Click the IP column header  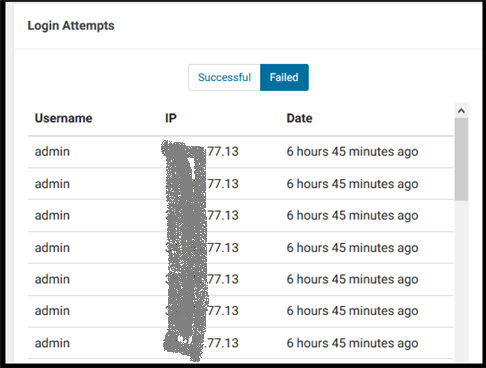[171, 118]
